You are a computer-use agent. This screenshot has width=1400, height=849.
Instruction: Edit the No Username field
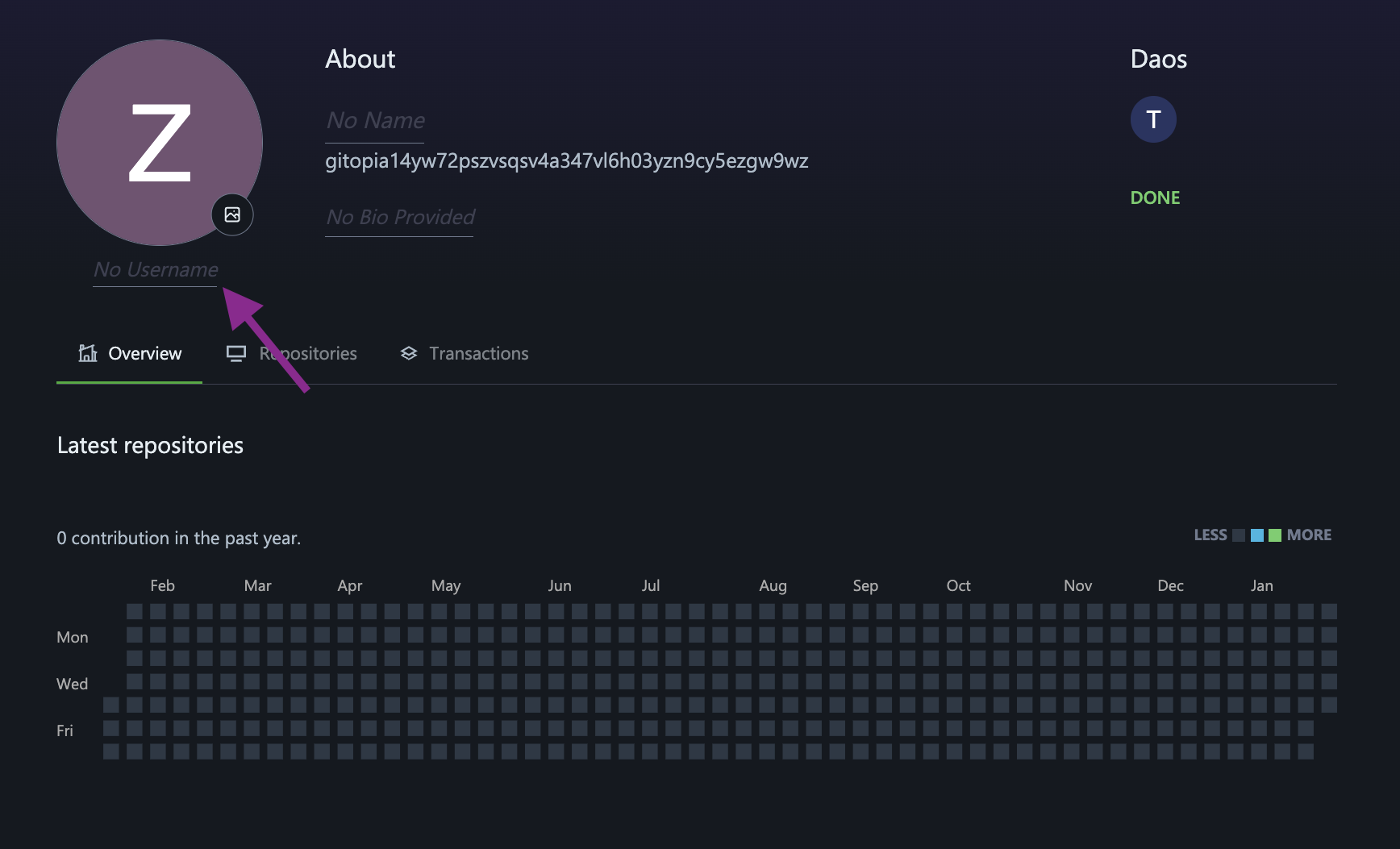[x=156, y=270]
